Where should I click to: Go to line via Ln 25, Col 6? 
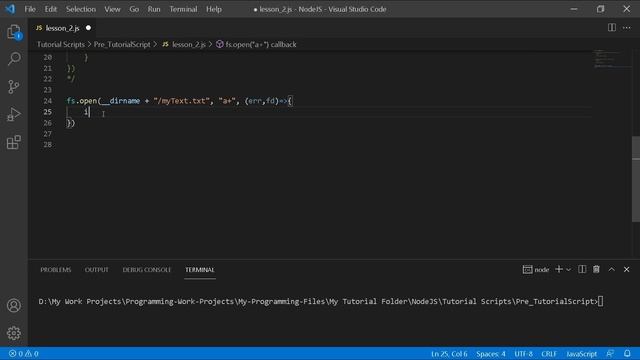pyautogui.click(x=449, y=353)
